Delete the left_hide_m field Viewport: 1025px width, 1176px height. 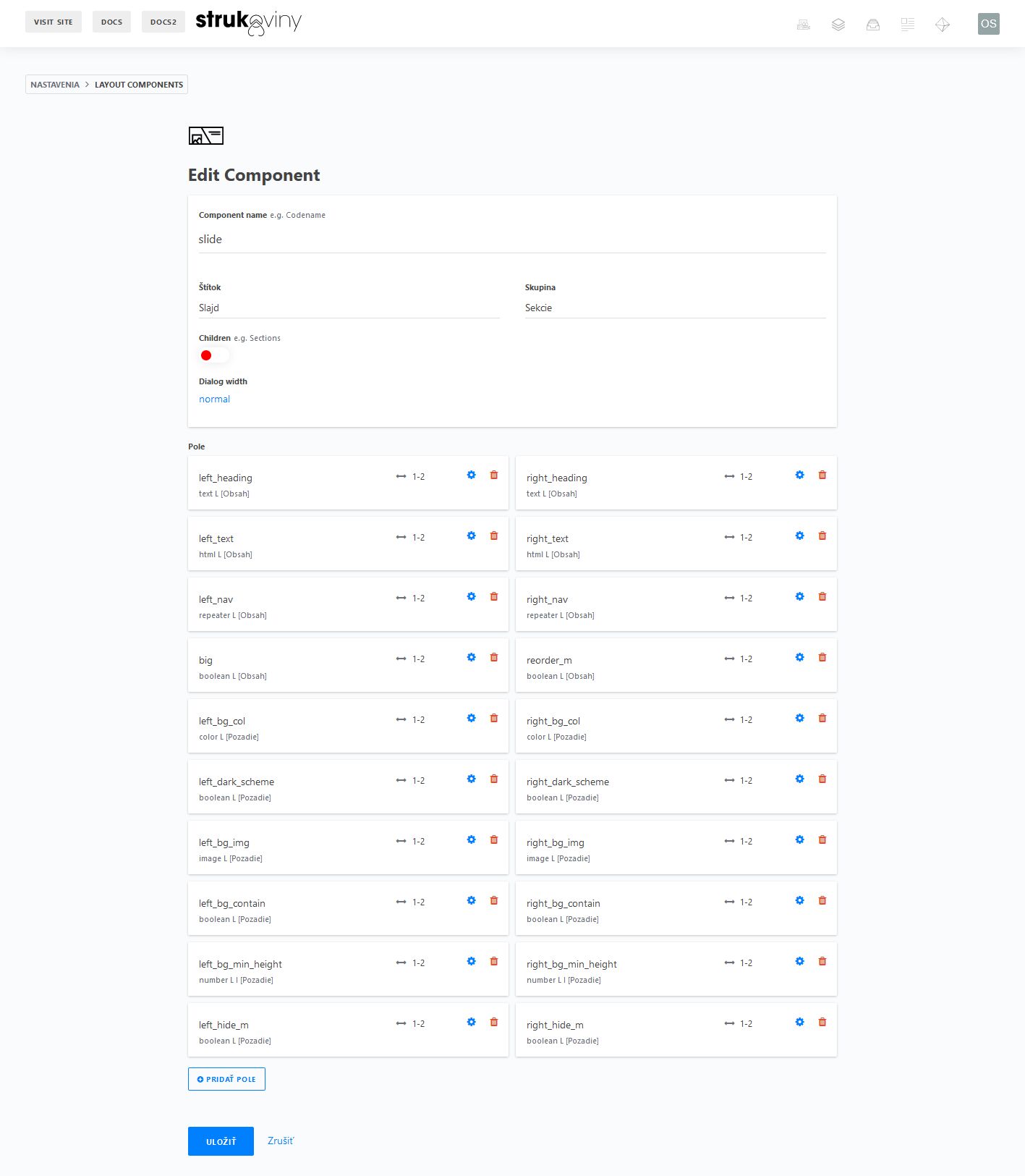(494, 1022)
